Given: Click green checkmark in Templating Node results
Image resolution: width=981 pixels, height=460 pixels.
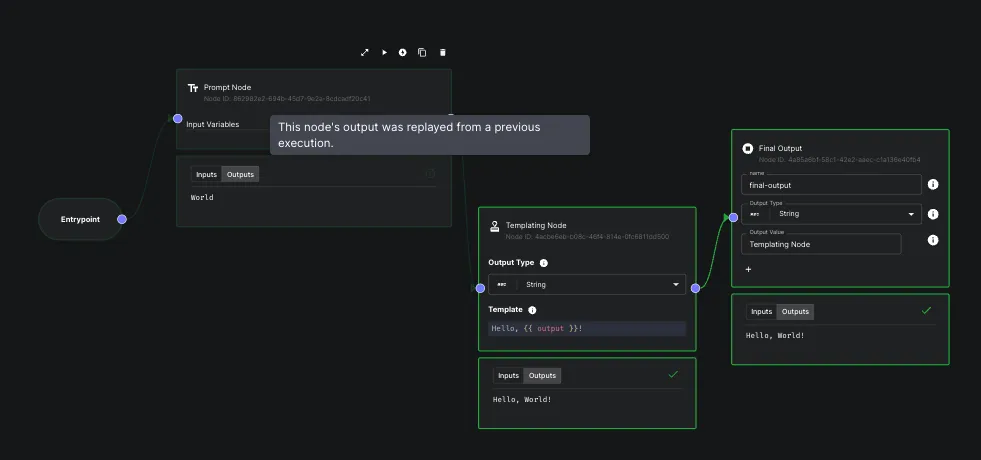Looking at the screenshot, I should [x=673, y=374].
